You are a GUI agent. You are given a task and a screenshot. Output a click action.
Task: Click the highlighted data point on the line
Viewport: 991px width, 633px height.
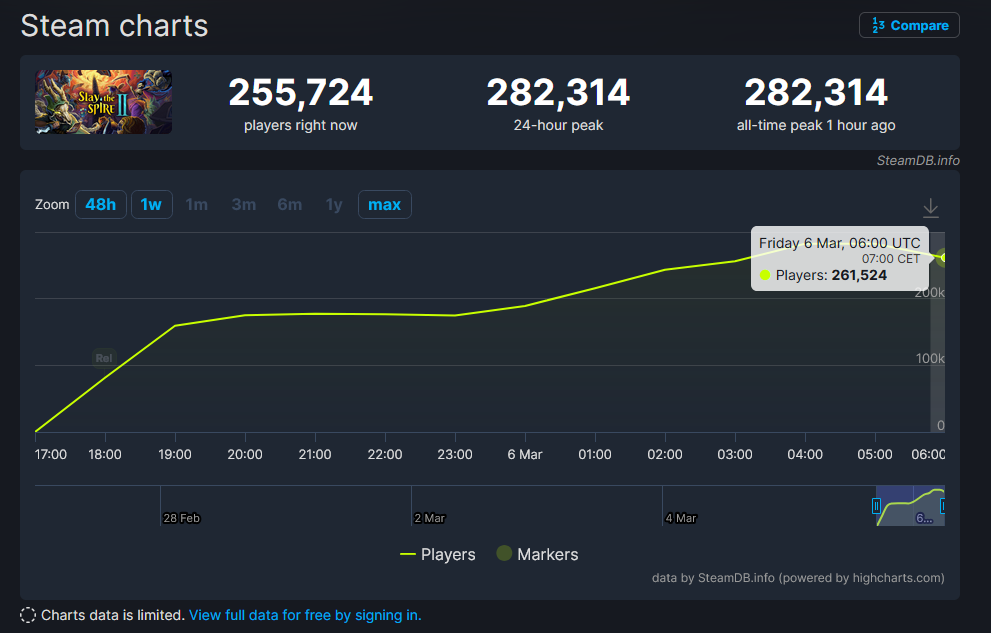tap(943, 257)
